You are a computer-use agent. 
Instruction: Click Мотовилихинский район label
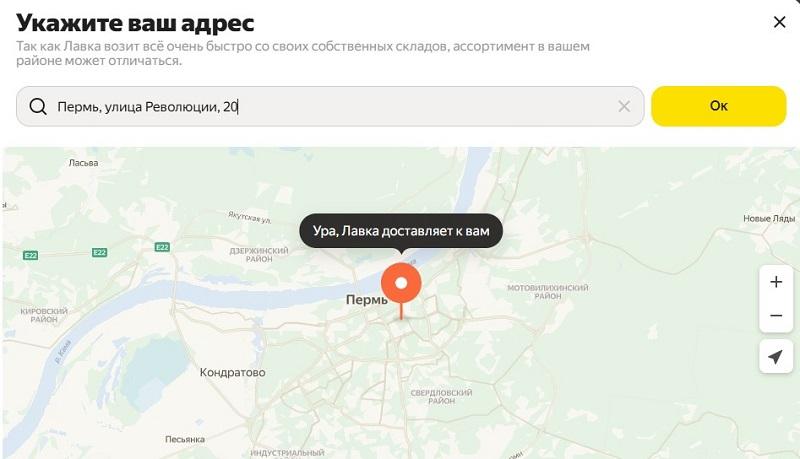point(547,292)
